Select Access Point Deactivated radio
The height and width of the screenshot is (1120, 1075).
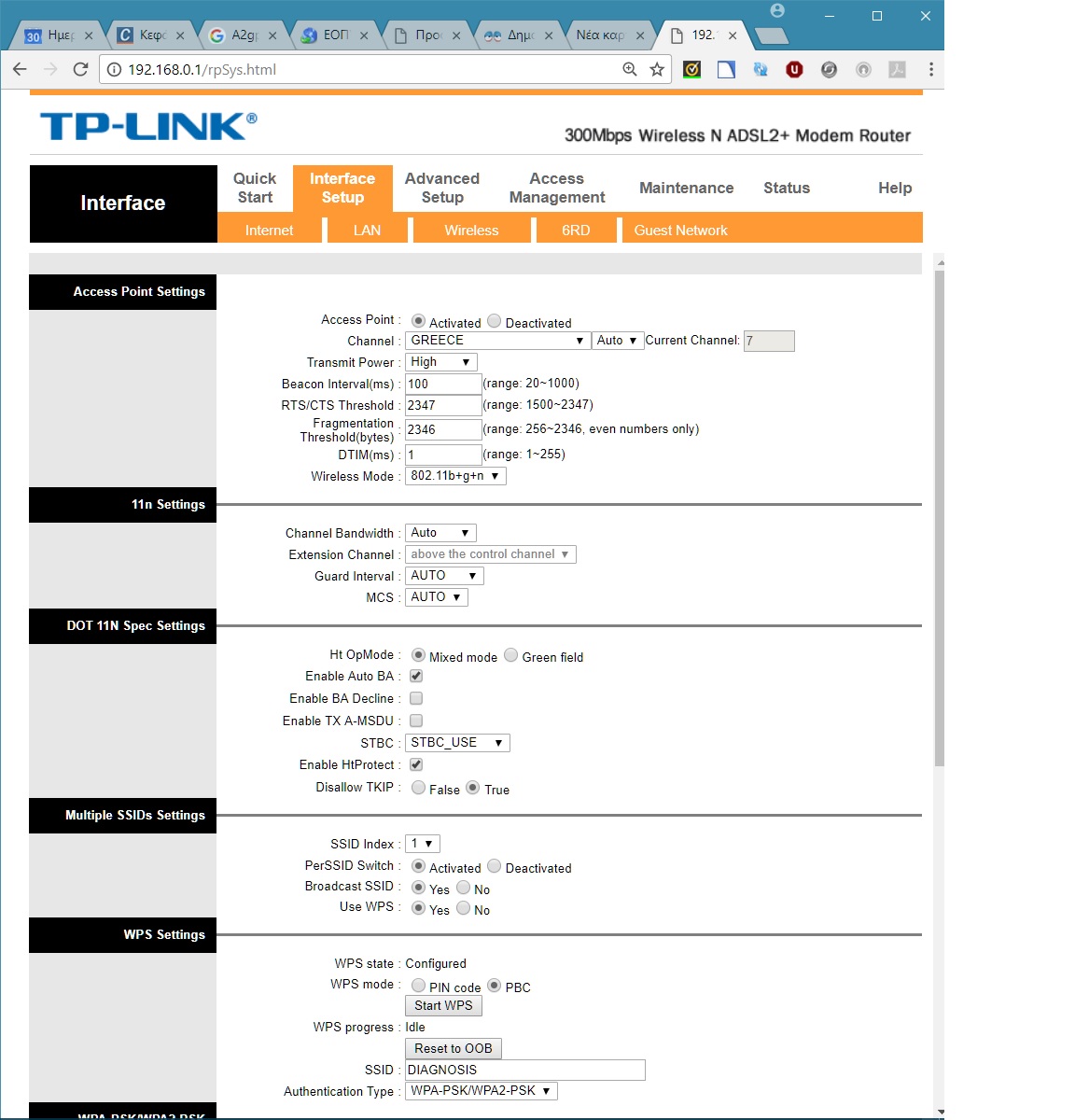(x=495, y=321)
